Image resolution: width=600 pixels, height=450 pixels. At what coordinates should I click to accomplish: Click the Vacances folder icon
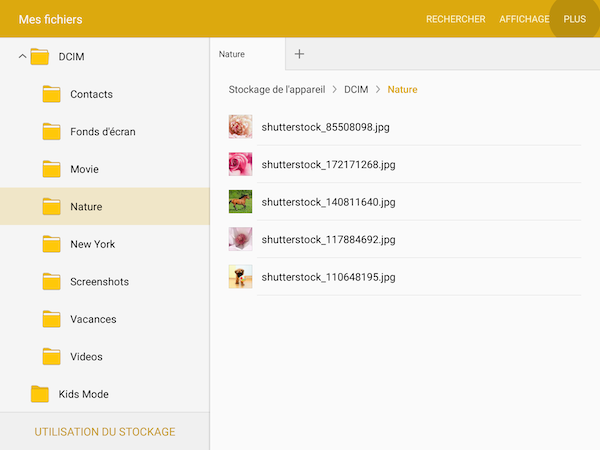pyautogui.click(x=51, y=319)
